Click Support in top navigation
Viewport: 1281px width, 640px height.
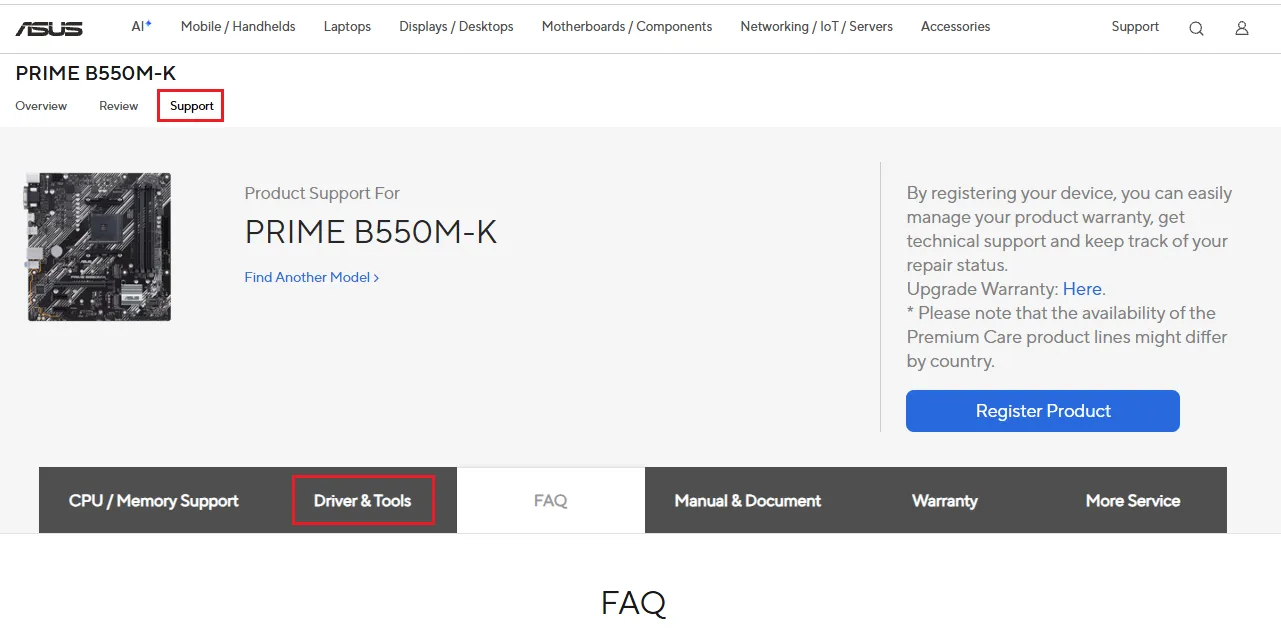coord(1135,26)
